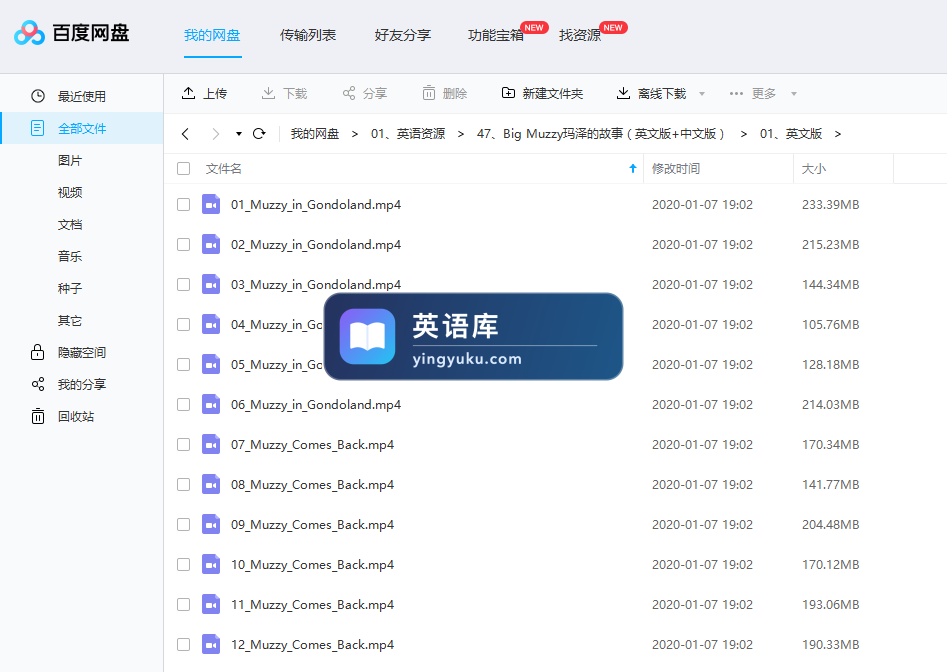
Task: Check the 07_Muzzy_Comes_Back.mp4 checkbox
Action: [184, 444]
